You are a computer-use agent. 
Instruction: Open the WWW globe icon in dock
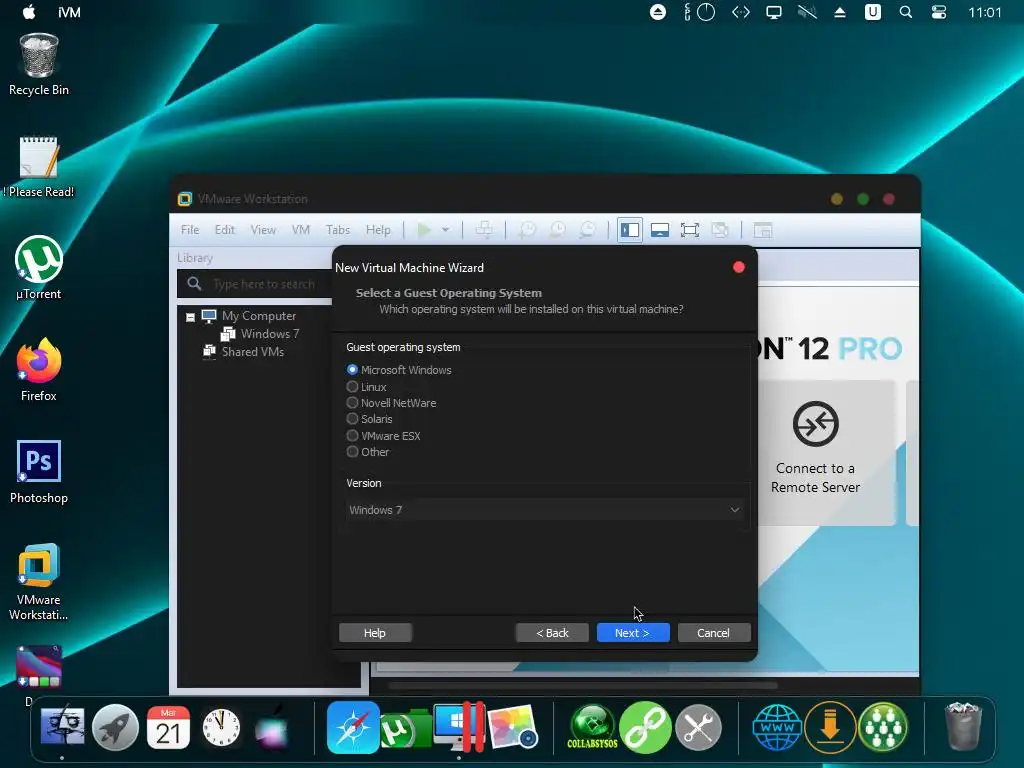[x=776, y=728]
